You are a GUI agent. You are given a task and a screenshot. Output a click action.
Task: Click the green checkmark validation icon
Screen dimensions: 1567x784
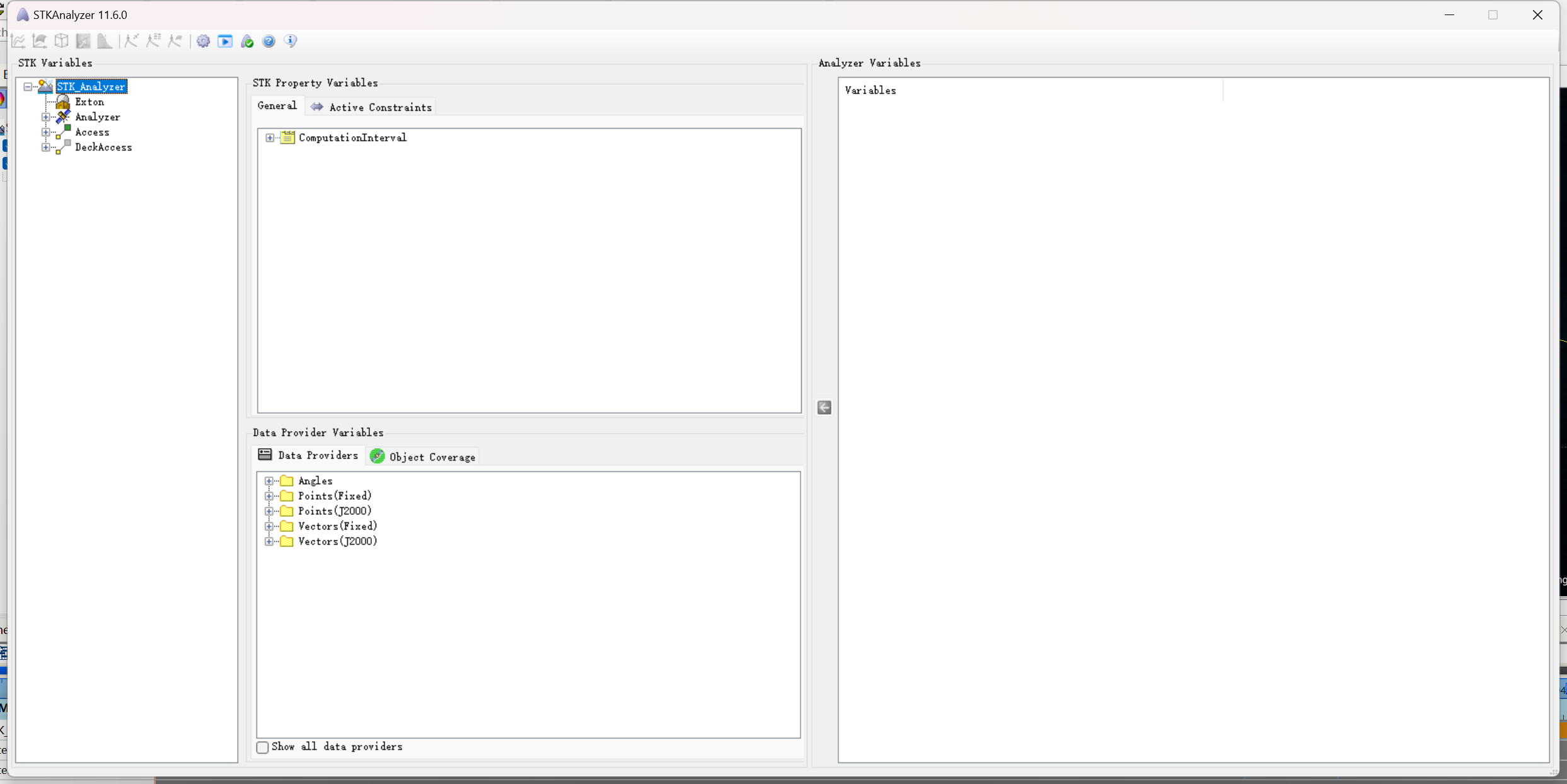pos(246,41)
